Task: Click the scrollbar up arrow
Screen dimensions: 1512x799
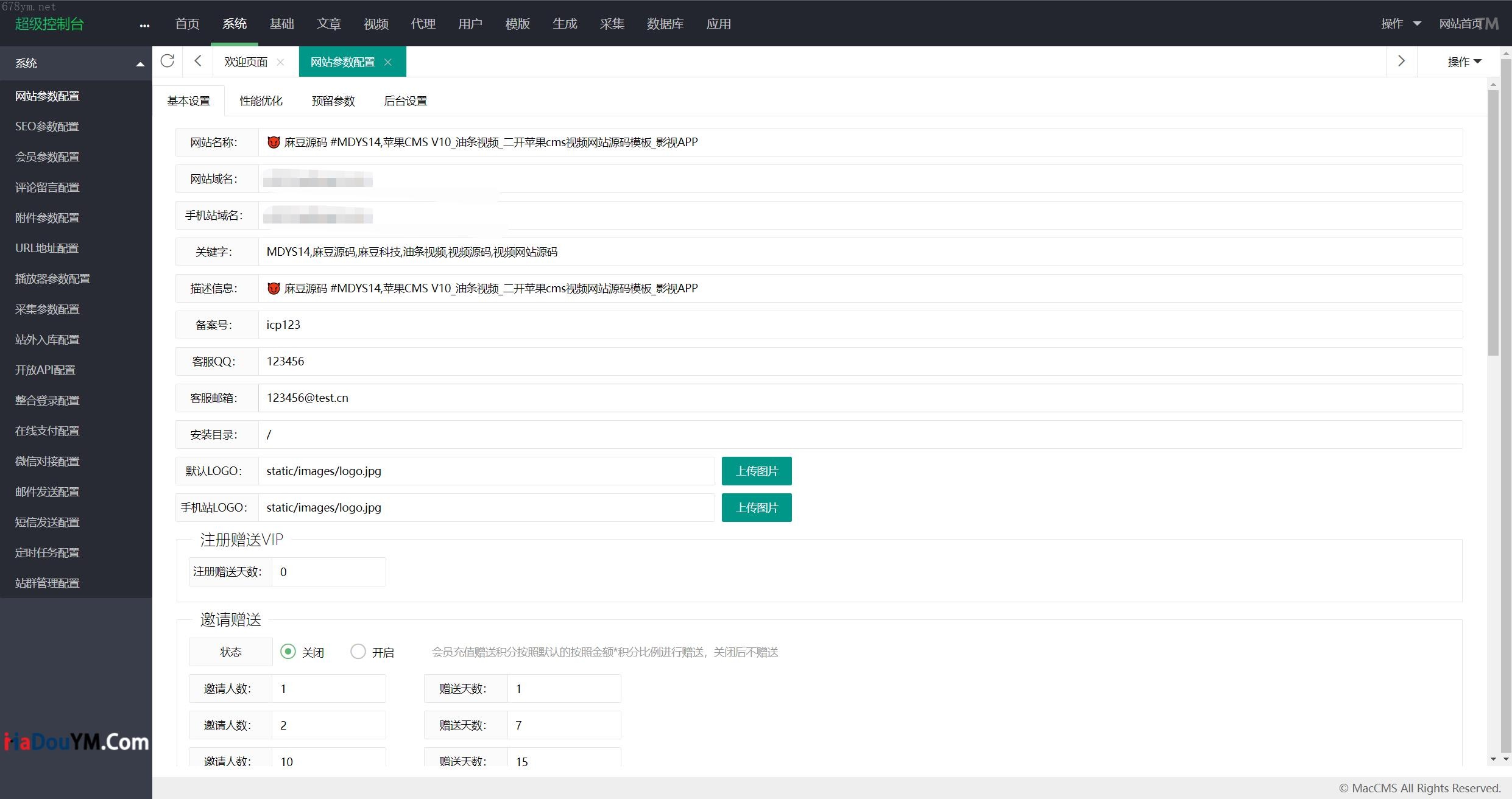Action: click(x=1493, y=84)
